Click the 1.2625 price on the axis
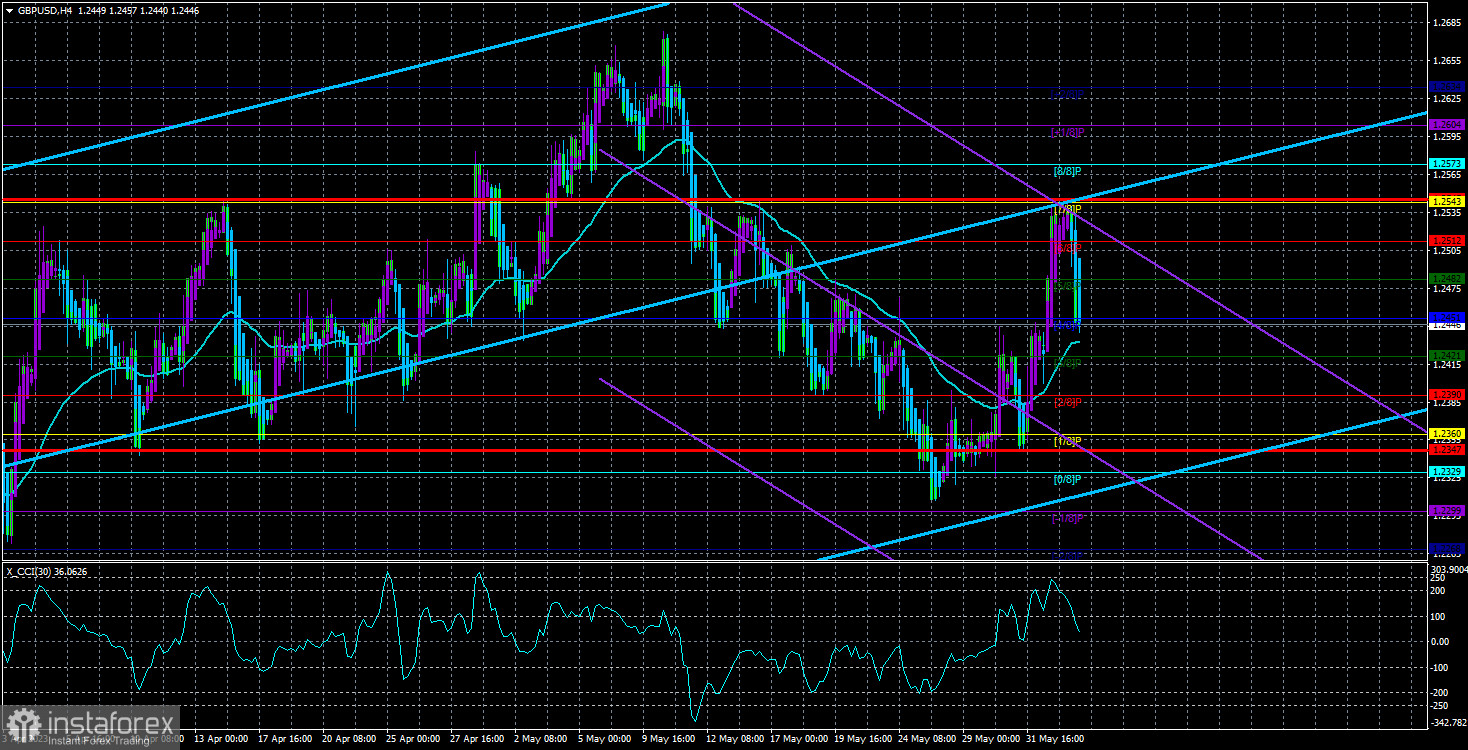Viewport: 1468px width, 750px height. (x=1447, y=99)
